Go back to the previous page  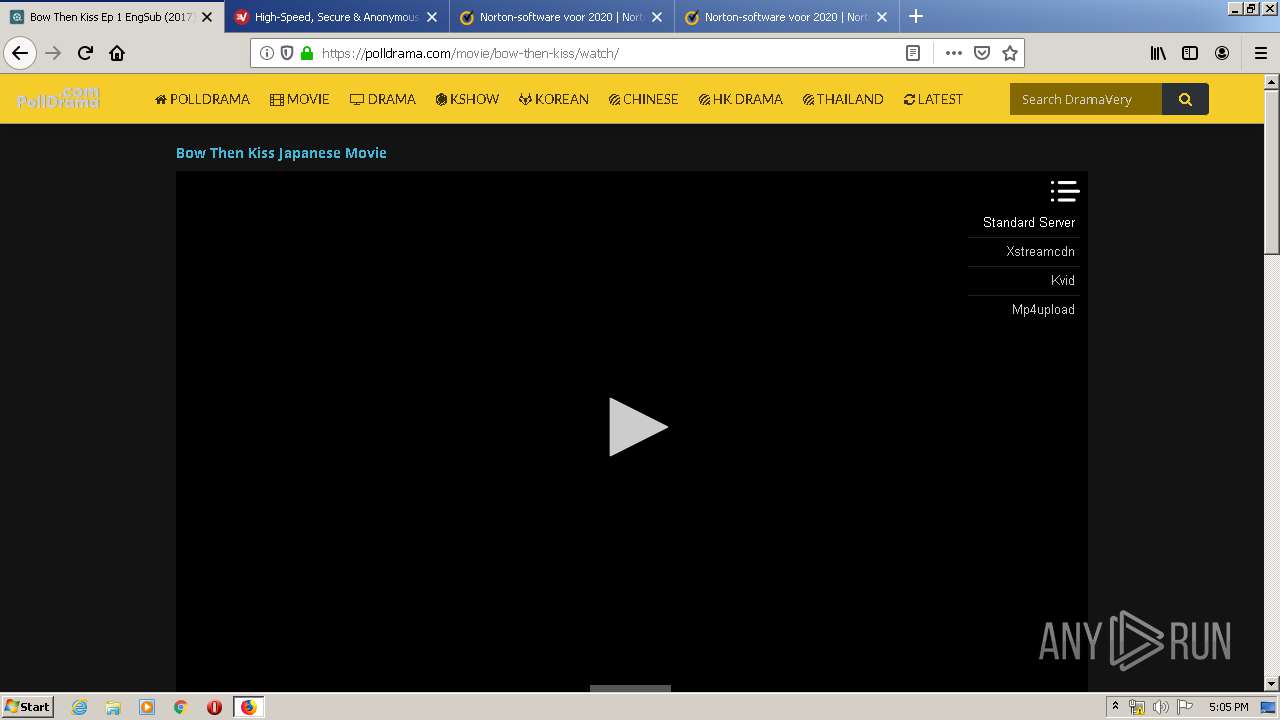(20, 53)
